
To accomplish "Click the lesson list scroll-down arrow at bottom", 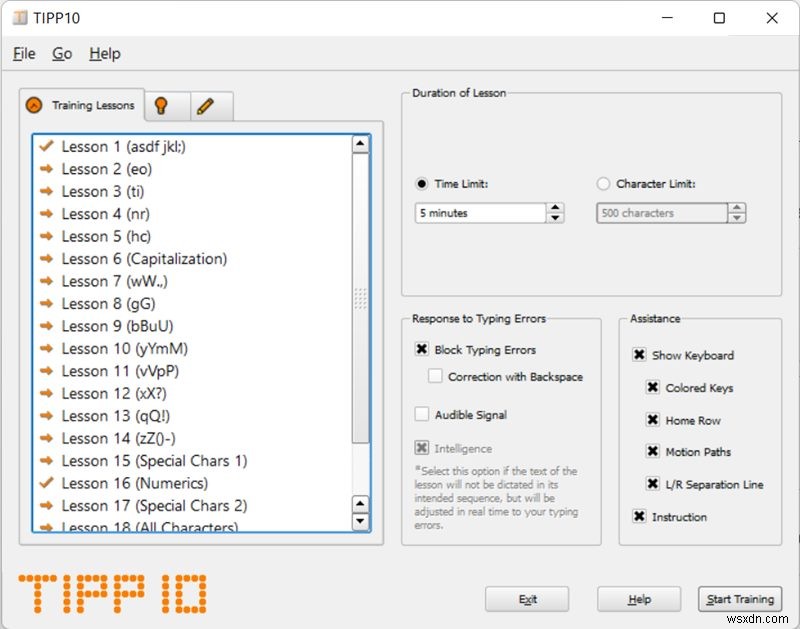I will click(x=360, y=521).
